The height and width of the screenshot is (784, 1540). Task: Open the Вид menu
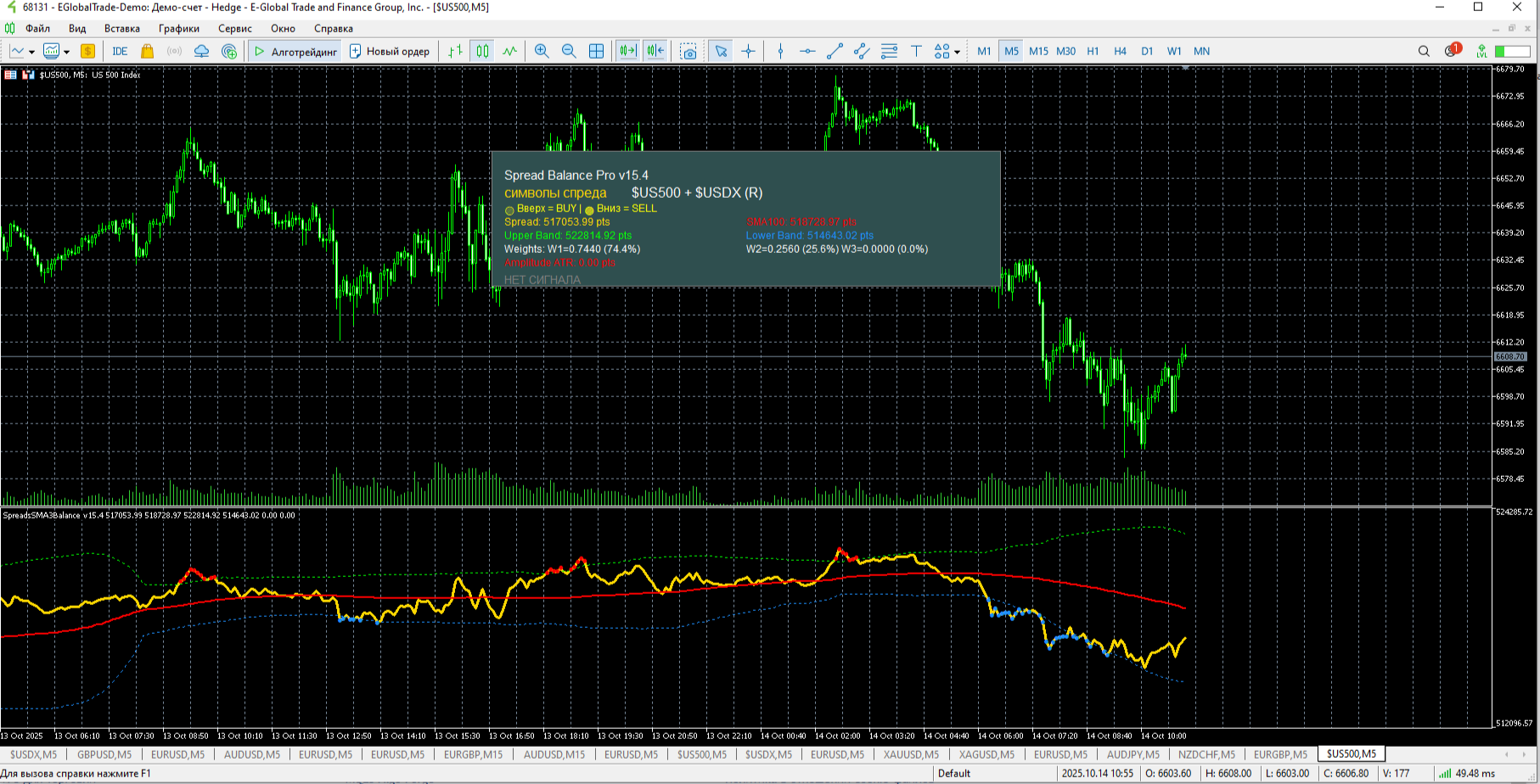[77, 28]
